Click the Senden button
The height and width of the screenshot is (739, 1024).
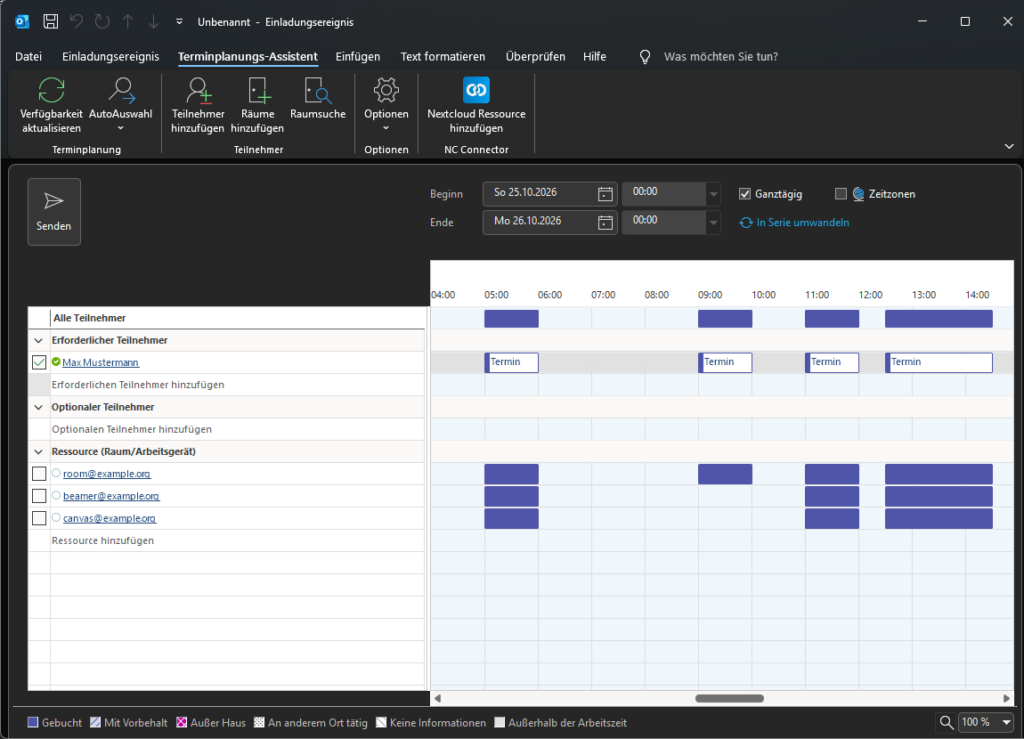pyautogui.click(x=54, y=212)
